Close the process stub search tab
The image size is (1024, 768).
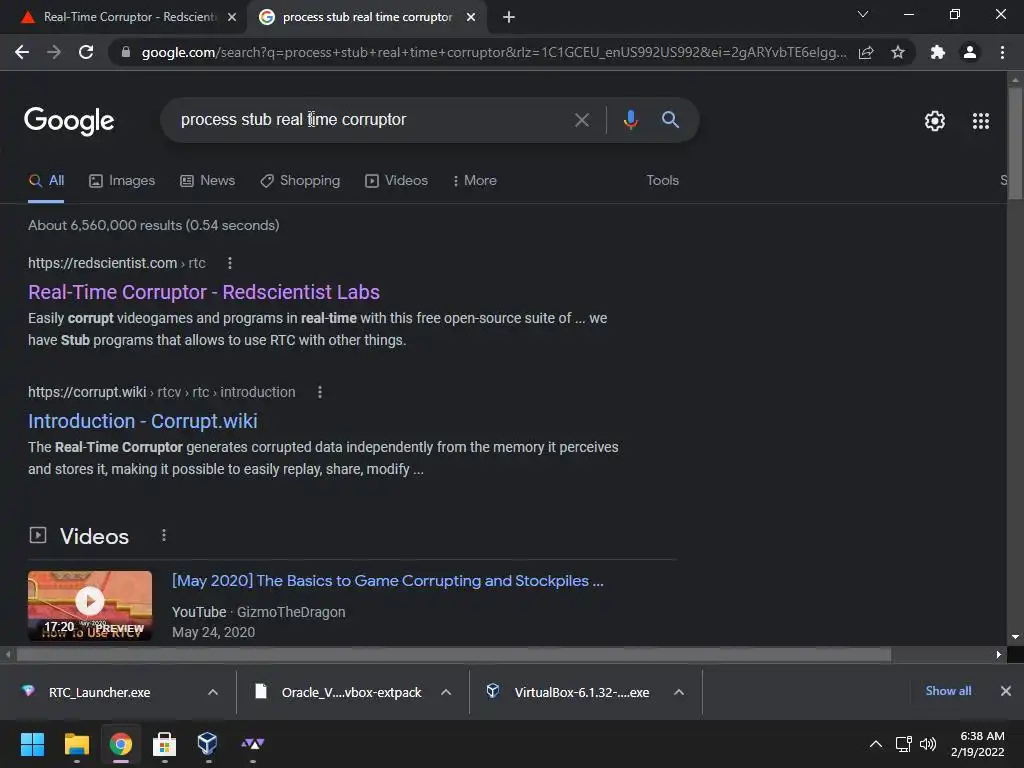click(471, 17)
